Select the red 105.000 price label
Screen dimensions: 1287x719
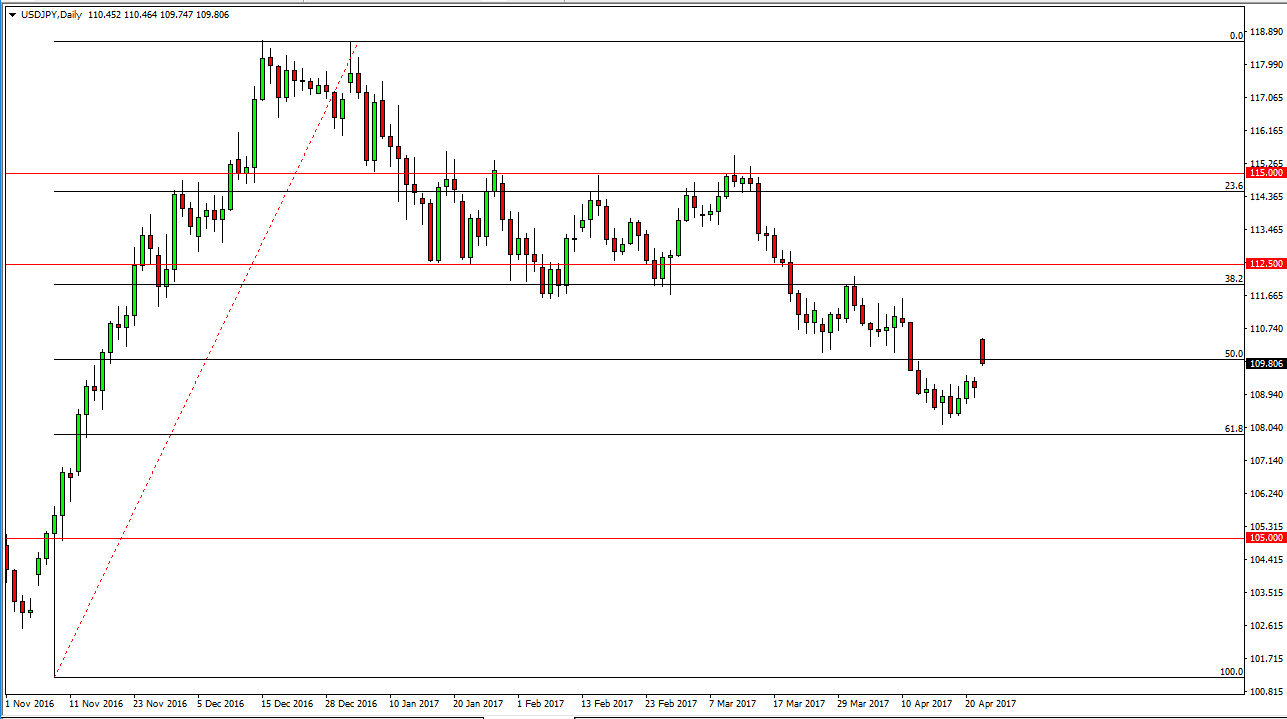[1265, 538]
